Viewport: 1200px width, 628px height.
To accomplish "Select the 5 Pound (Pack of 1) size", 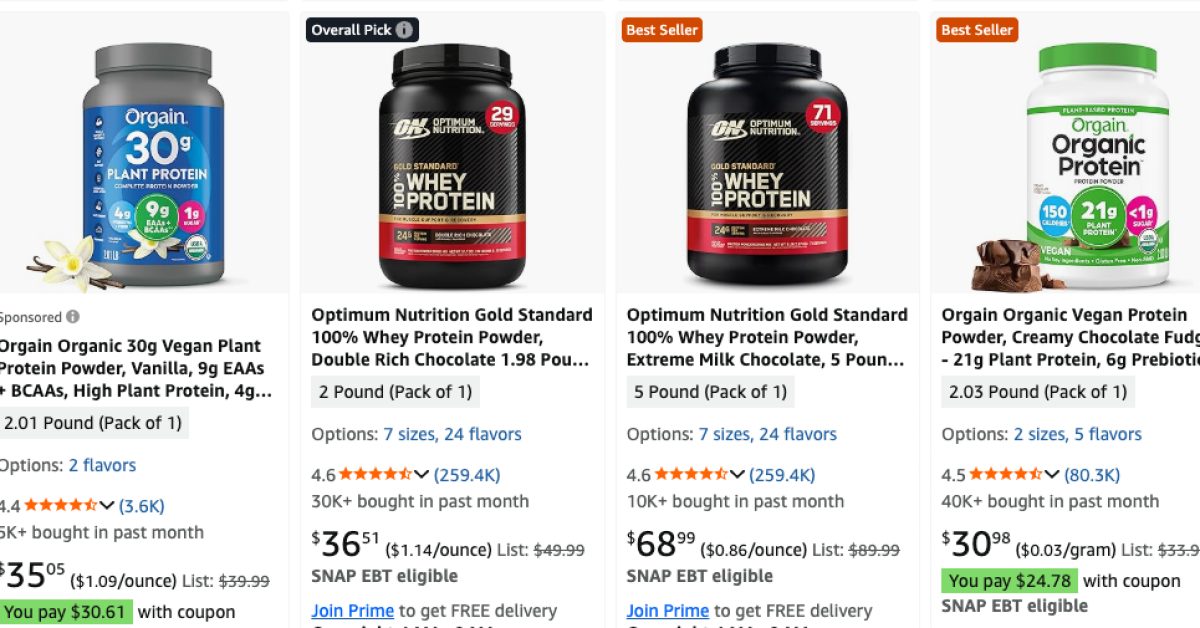I will click(x=710, y=392).
